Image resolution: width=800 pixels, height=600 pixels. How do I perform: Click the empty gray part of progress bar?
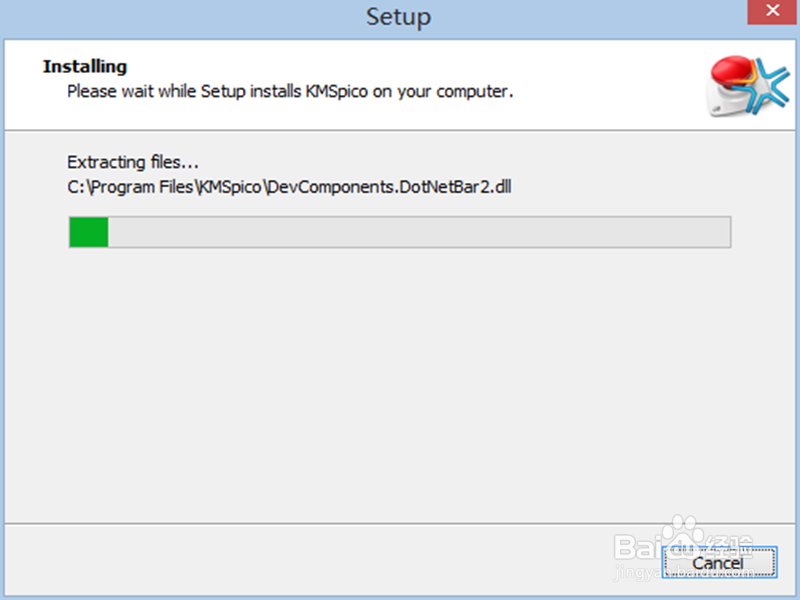click(420, 232)
